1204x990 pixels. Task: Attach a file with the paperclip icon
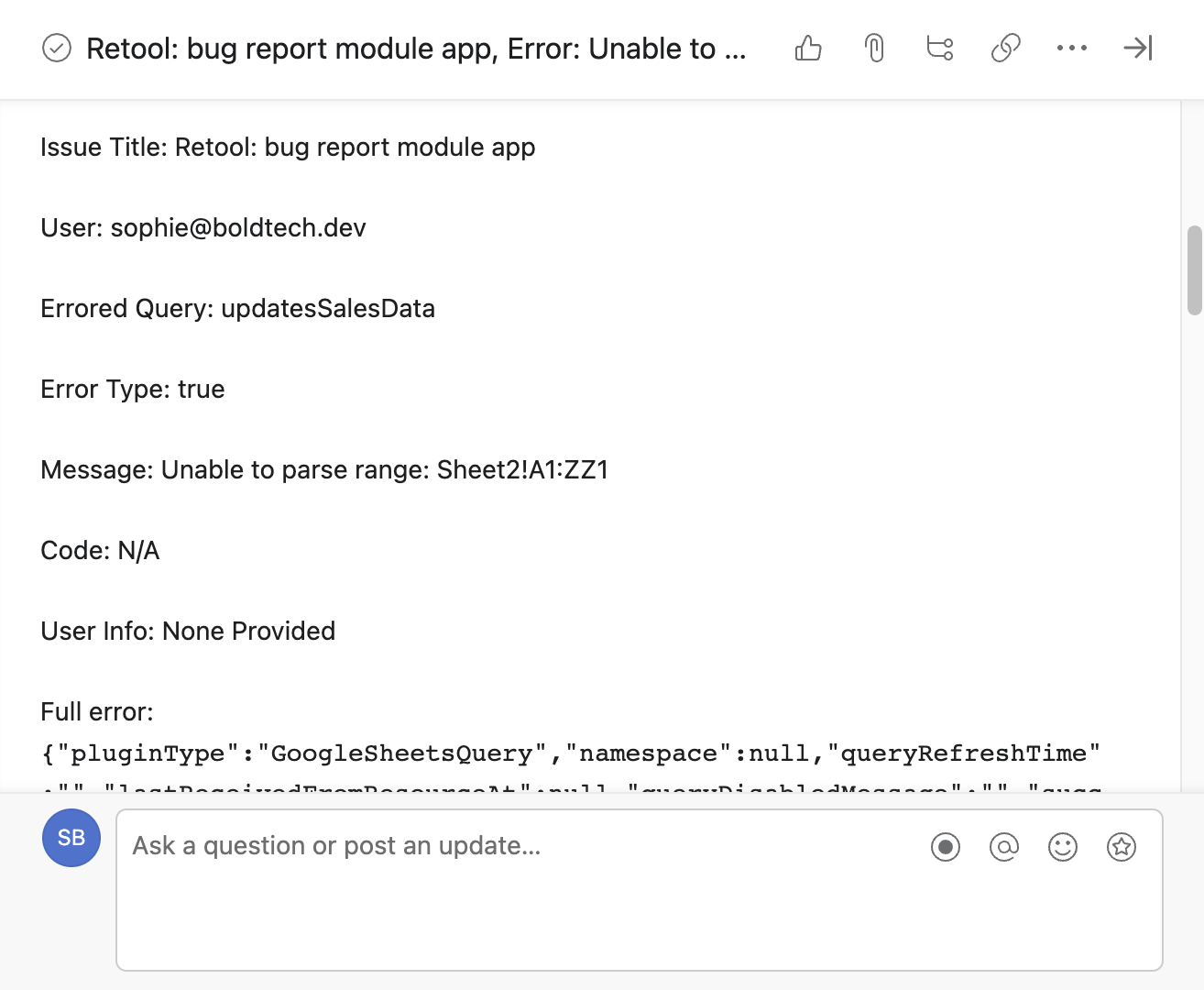click(x=875, y=48)
